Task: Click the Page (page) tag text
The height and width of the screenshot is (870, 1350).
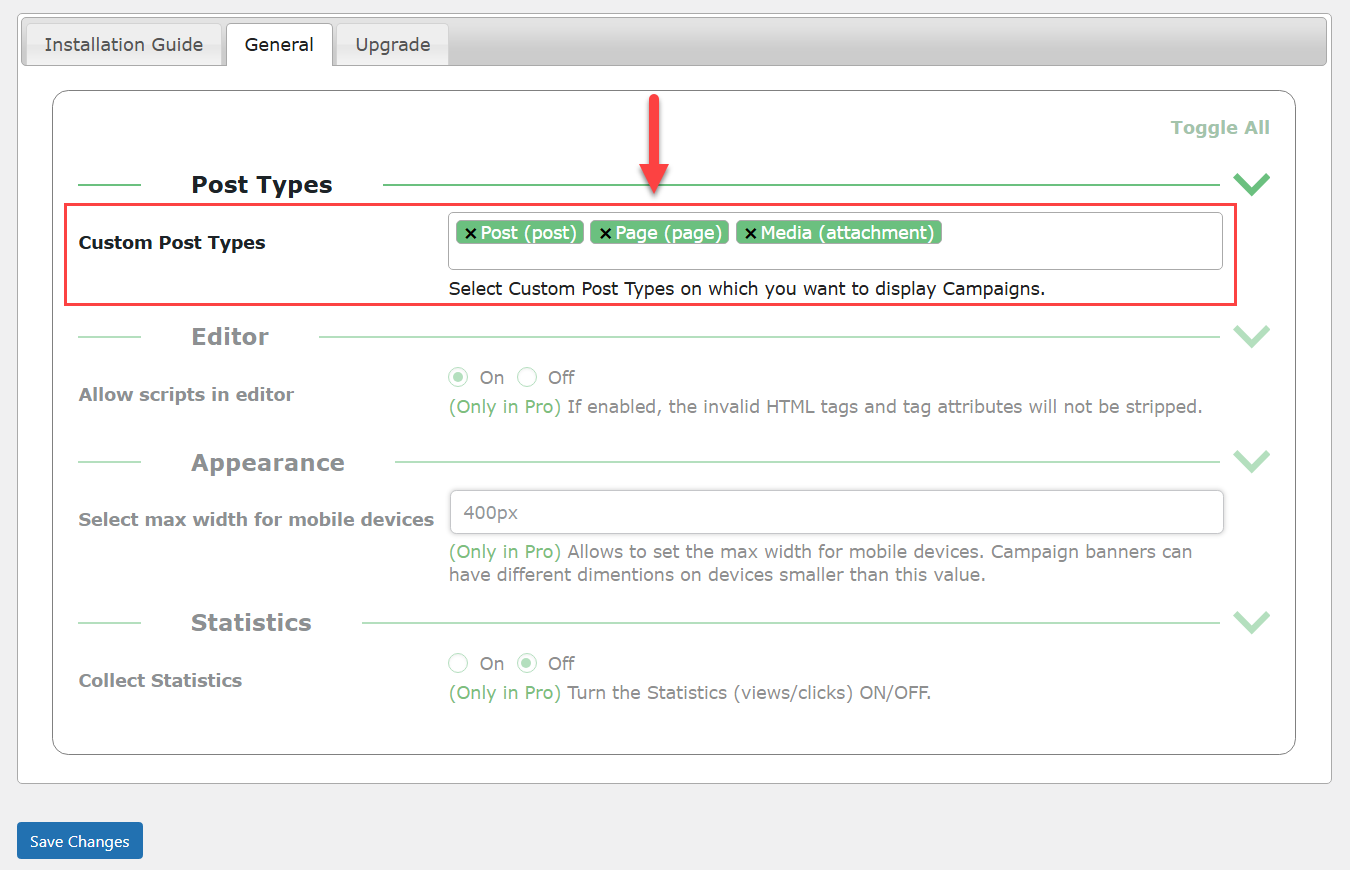Action: (668, 233)
